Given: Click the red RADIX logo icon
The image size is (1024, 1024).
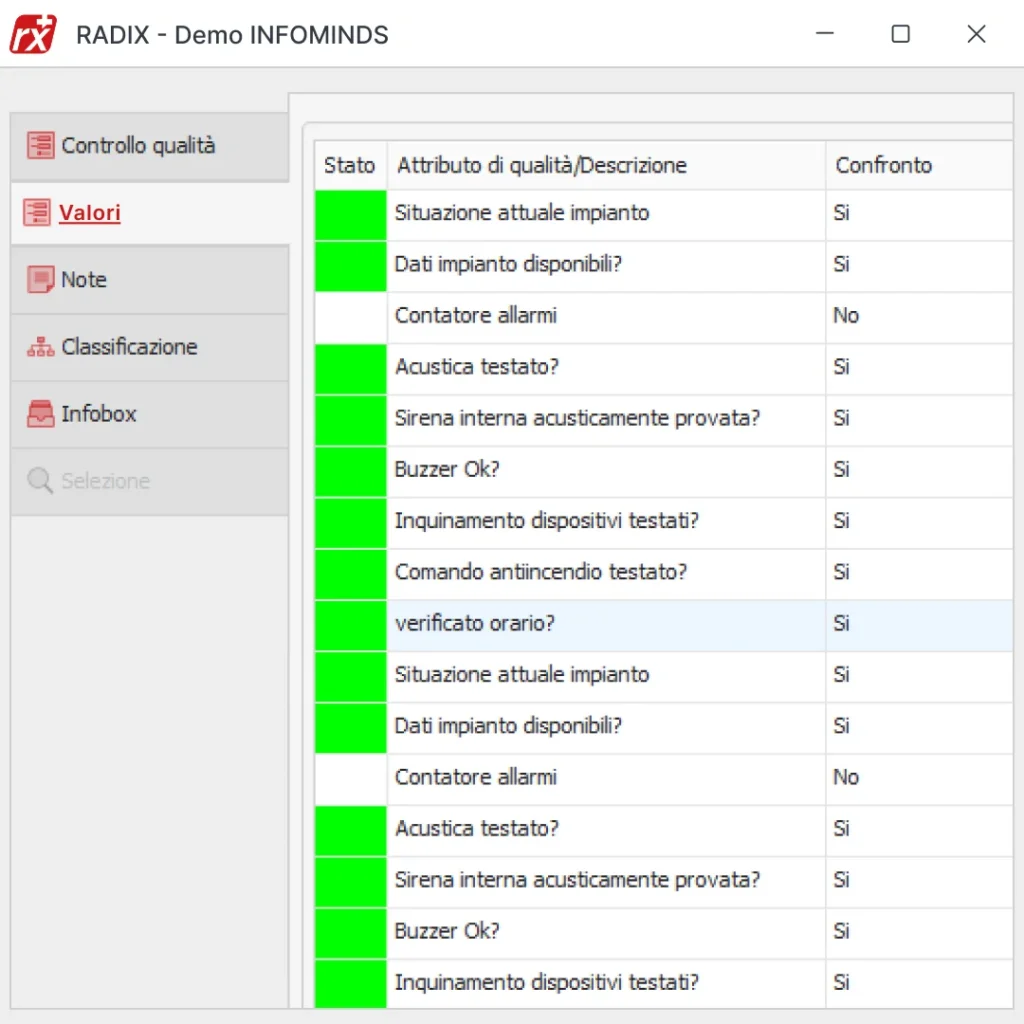Looking at the screenshot, I should [31, 33].
